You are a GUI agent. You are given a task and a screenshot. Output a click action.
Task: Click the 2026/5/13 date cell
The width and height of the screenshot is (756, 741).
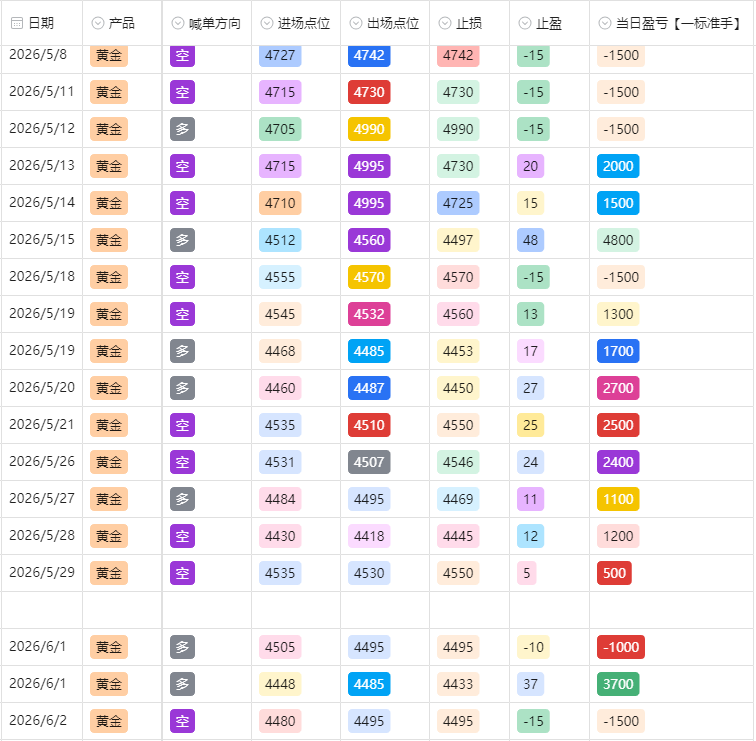tap(42, 165)
